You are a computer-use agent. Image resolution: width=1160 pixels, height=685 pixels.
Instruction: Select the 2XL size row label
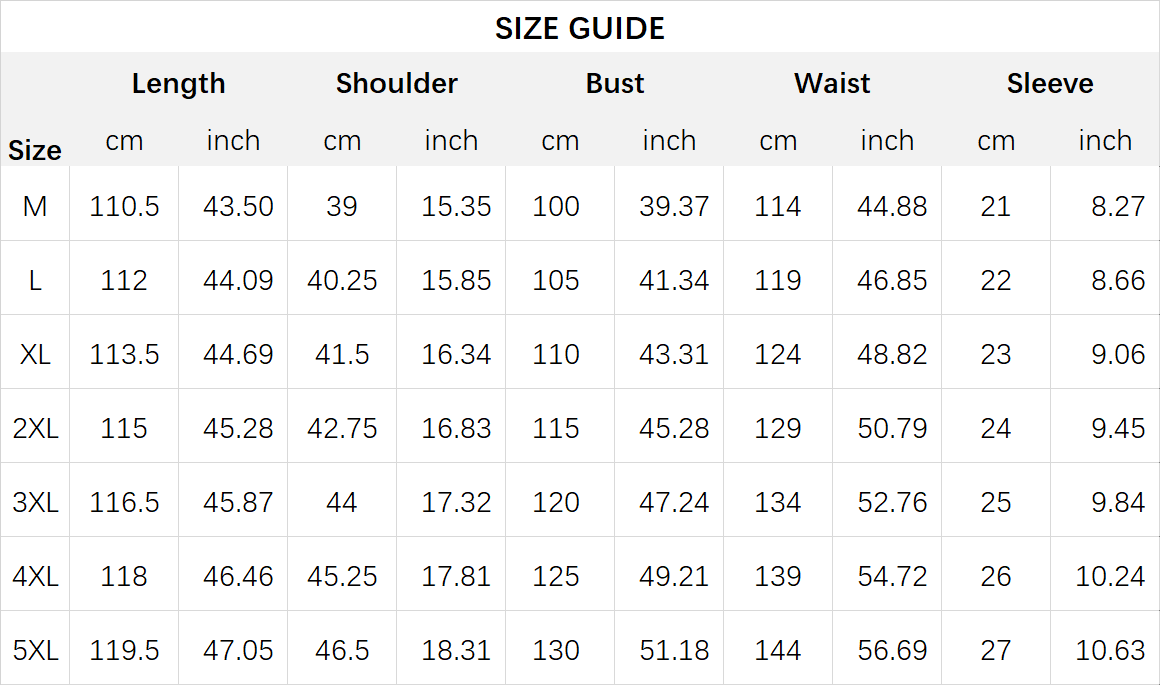click(35, 428)
